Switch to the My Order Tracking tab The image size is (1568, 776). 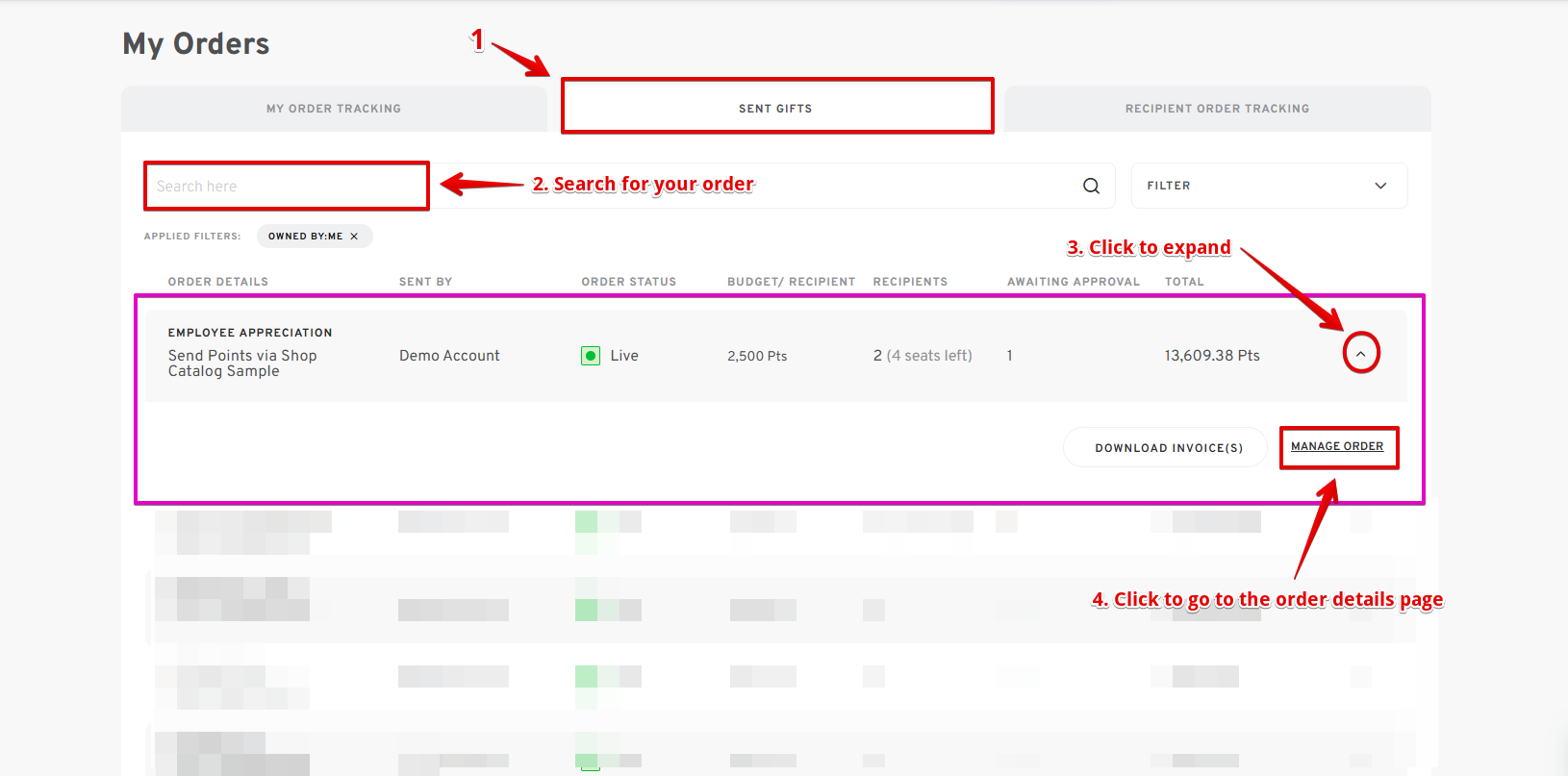tap(334, 109)
